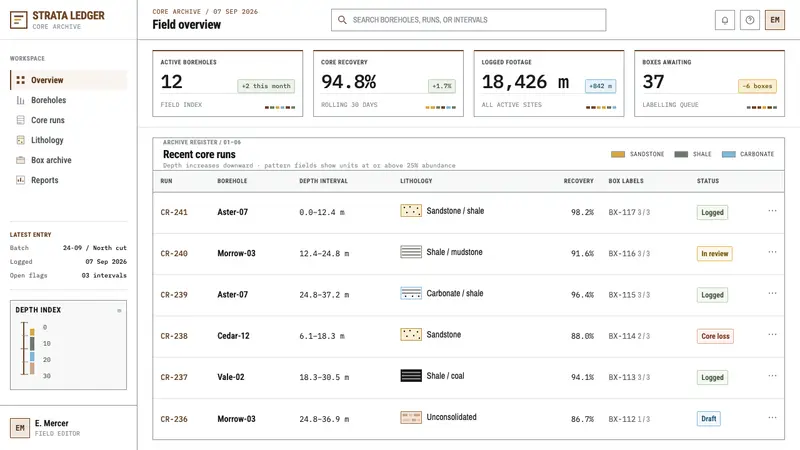Viewport: 800px width, 450px height.
Task: Sort by Depth Interval column header
Action: pos(323,181)
